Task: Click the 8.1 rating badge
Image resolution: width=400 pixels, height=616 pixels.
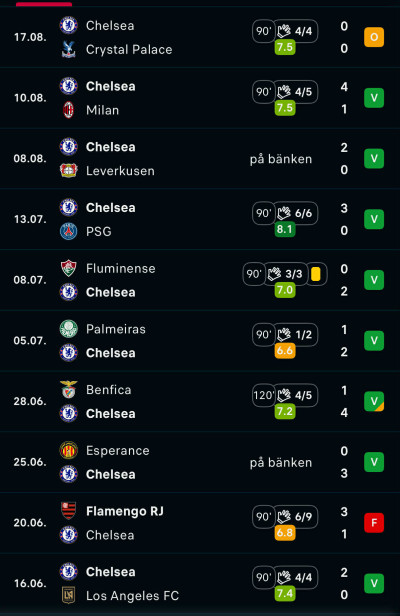Action: pyautogui.click(x=285, y=229)
